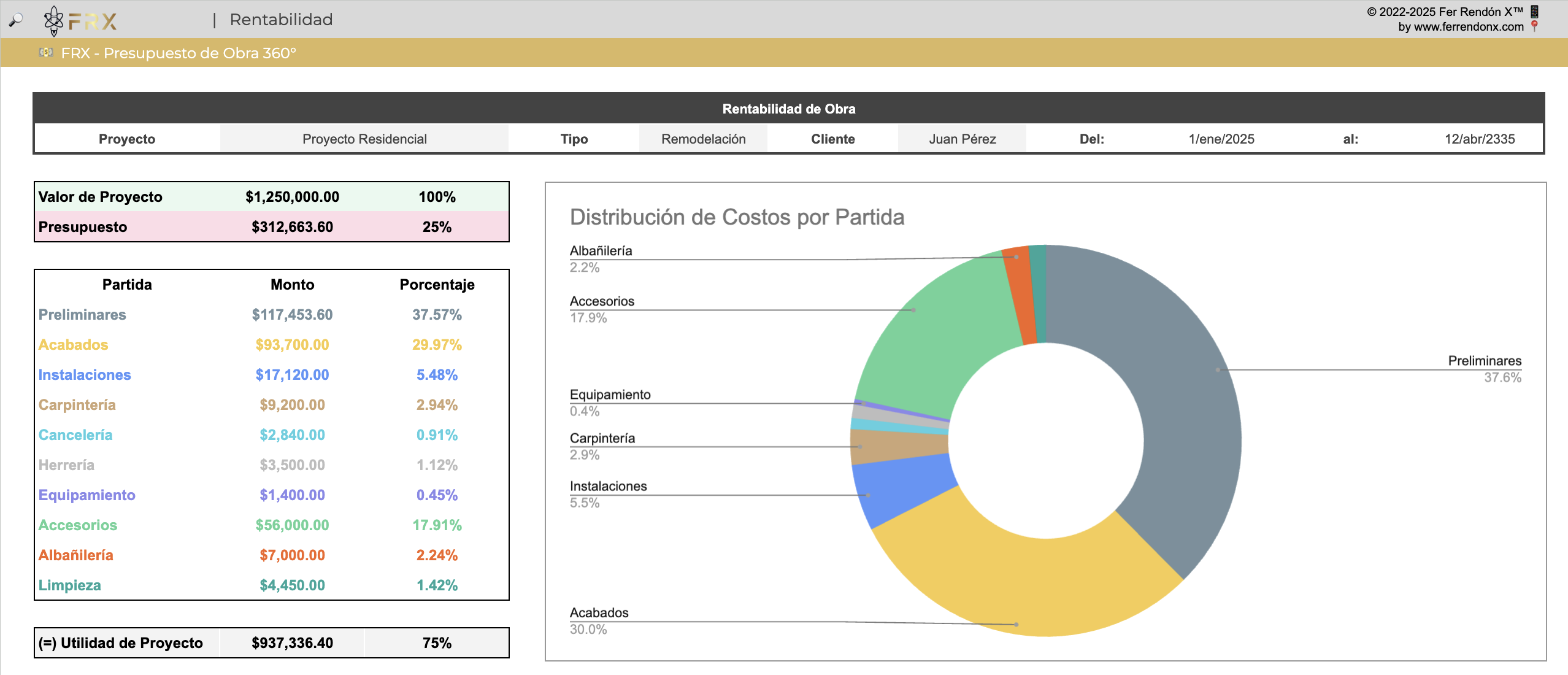Click the red pushpin icon

[x=1534, y=26]
